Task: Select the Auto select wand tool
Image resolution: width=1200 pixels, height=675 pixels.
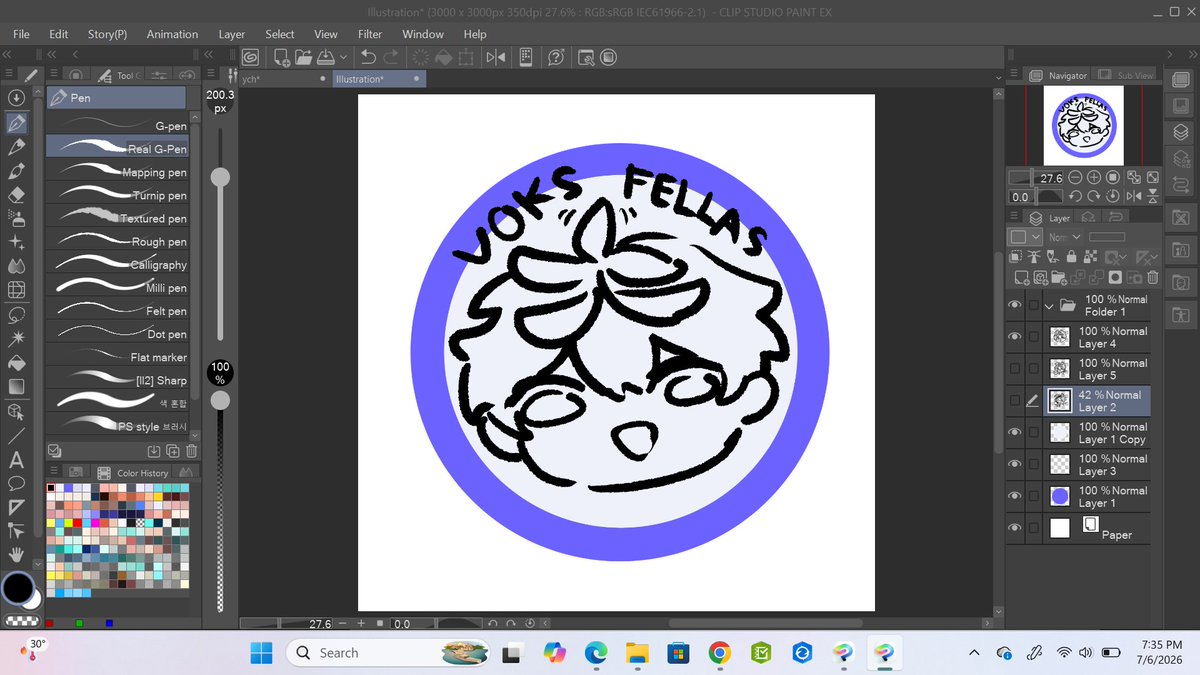Action: [x=16, y=339]
